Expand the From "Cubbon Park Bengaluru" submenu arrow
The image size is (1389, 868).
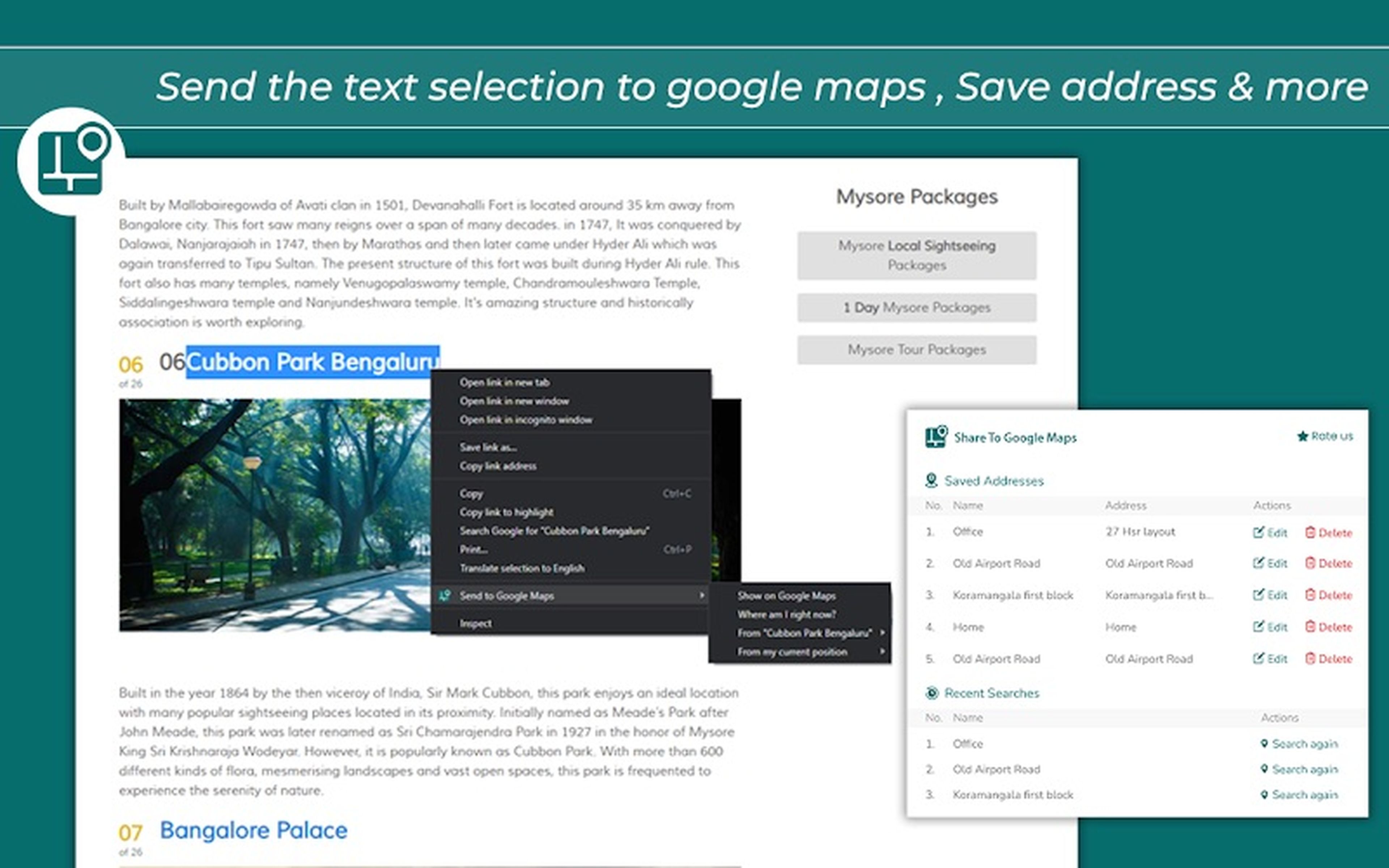(x=882, y=633)
